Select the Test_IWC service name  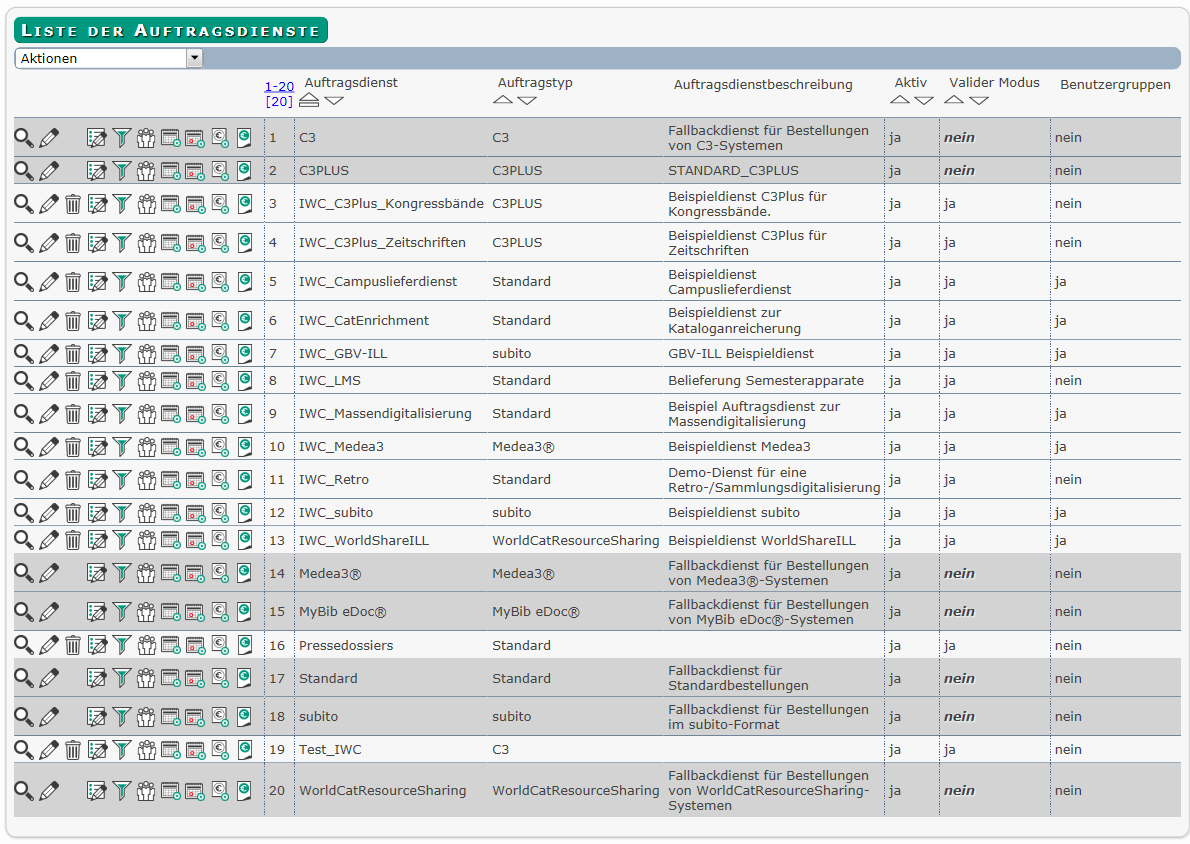tap(330, 750)
